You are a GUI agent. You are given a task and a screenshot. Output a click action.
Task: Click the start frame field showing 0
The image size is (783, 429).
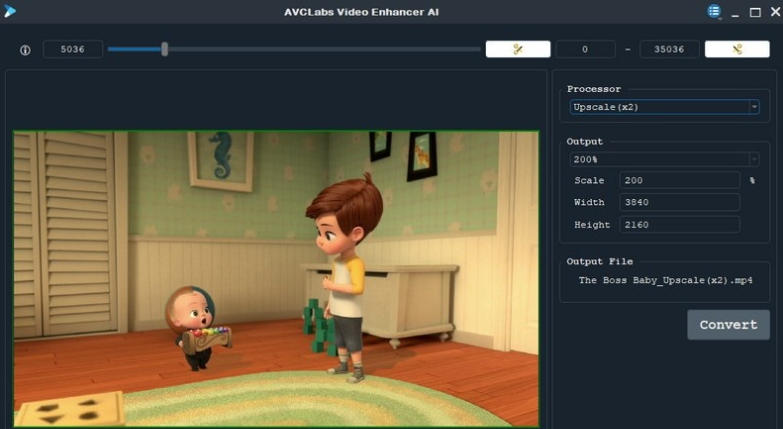click(x=585, y=49)
